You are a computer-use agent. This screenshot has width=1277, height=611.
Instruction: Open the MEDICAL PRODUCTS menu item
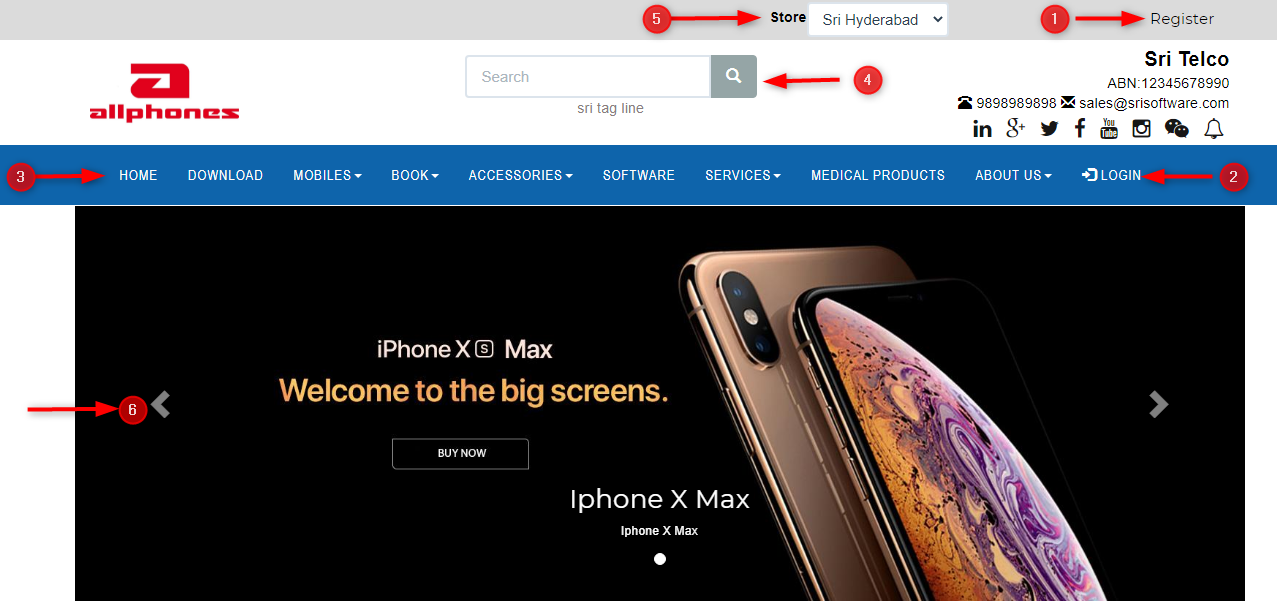tap(878, 175)
